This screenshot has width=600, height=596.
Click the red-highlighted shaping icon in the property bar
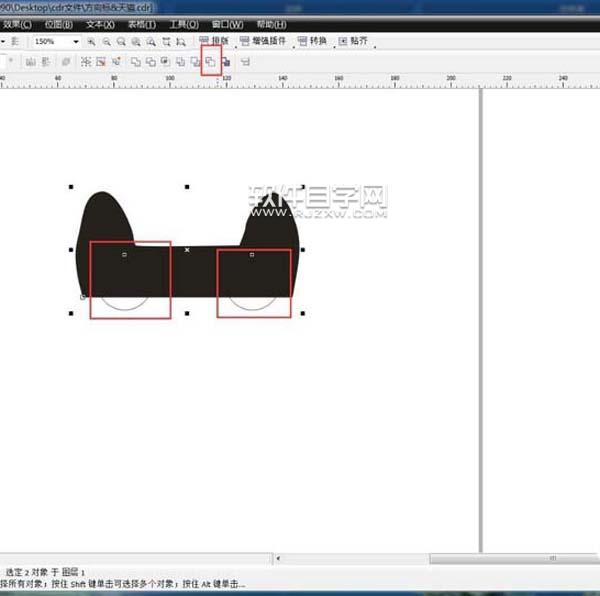click(x=211, y=61)
